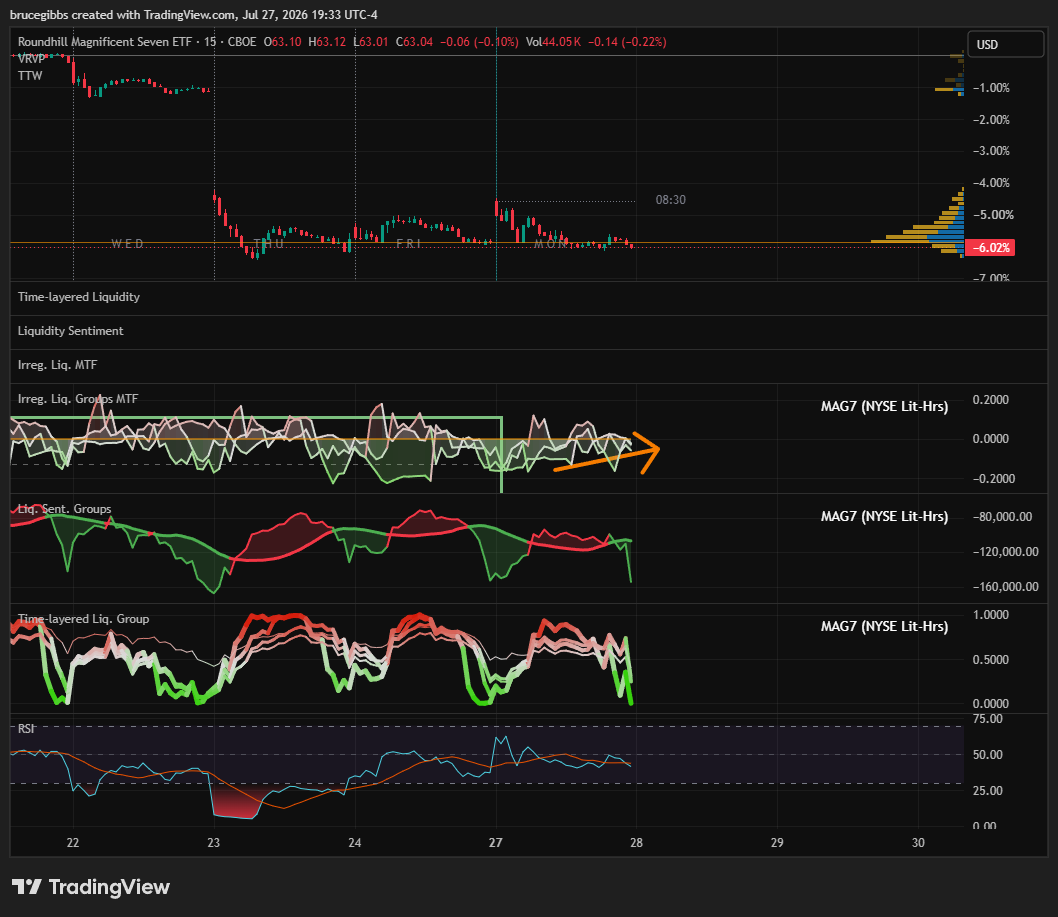The width and height of the screenshot is (1058, 917).
Task: Click the red -6.02% current price label
Action: point(990,248)
